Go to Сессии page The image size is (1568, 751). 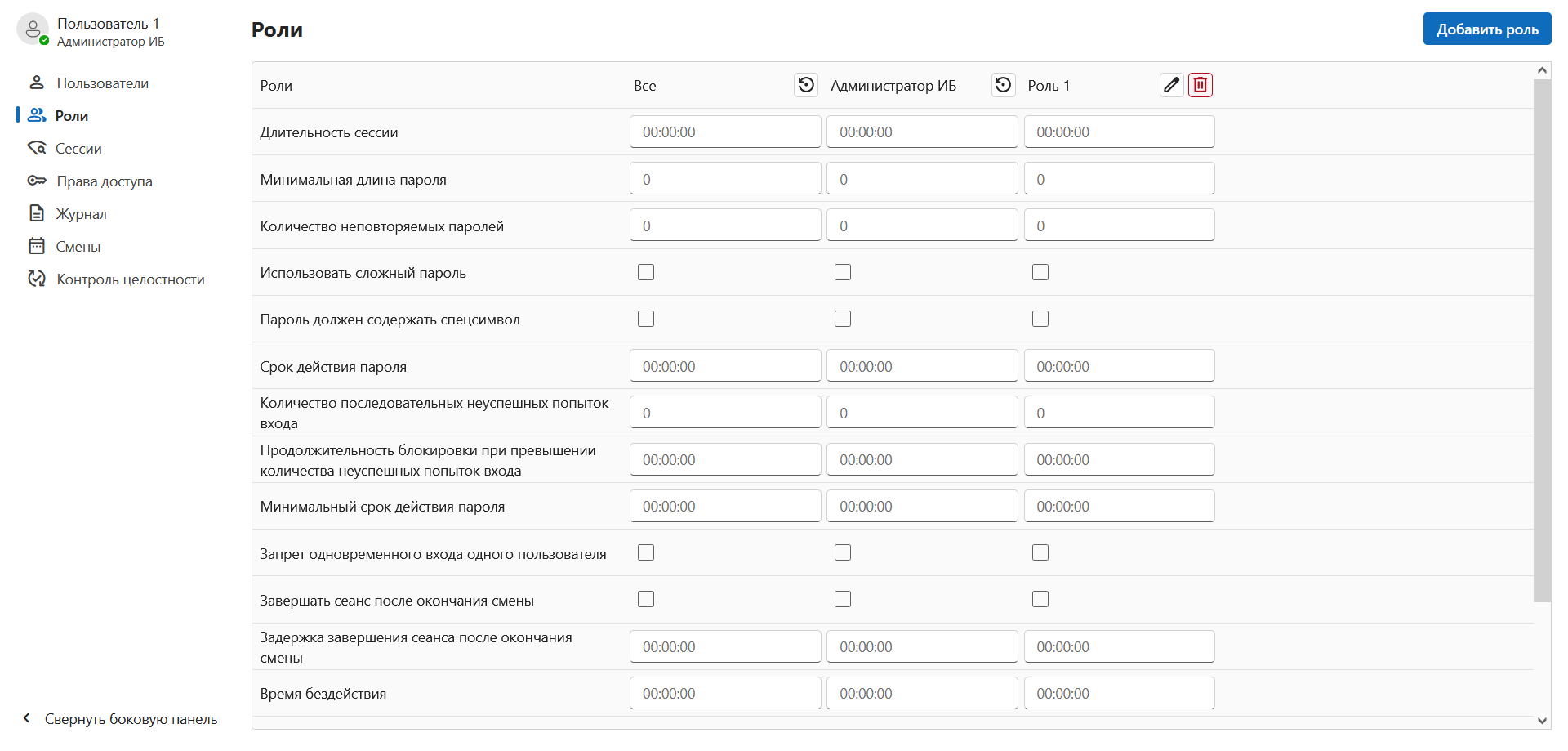point(78,149)
